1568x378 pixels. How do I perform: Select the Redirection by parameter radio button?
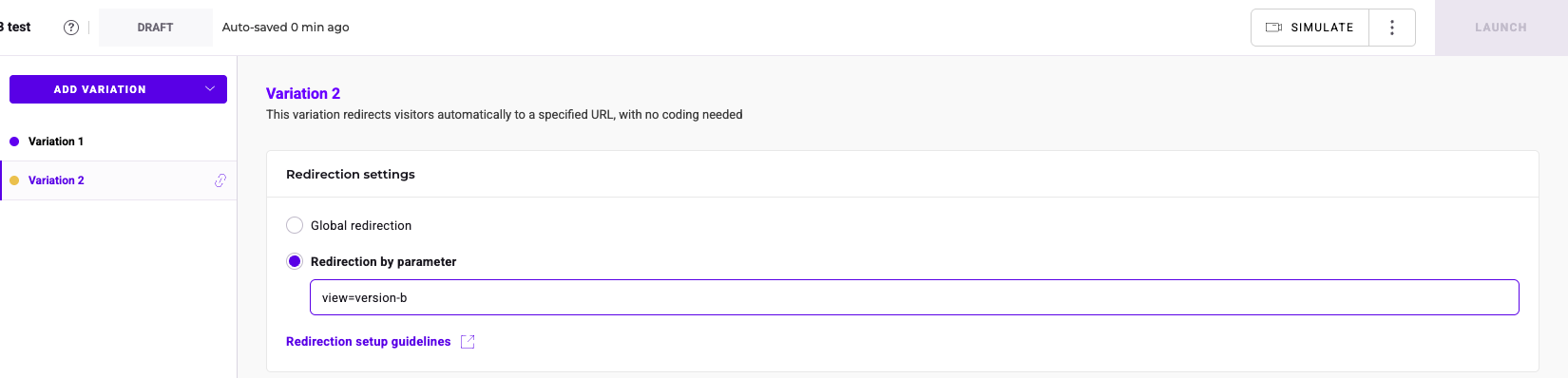click(295, 261)
